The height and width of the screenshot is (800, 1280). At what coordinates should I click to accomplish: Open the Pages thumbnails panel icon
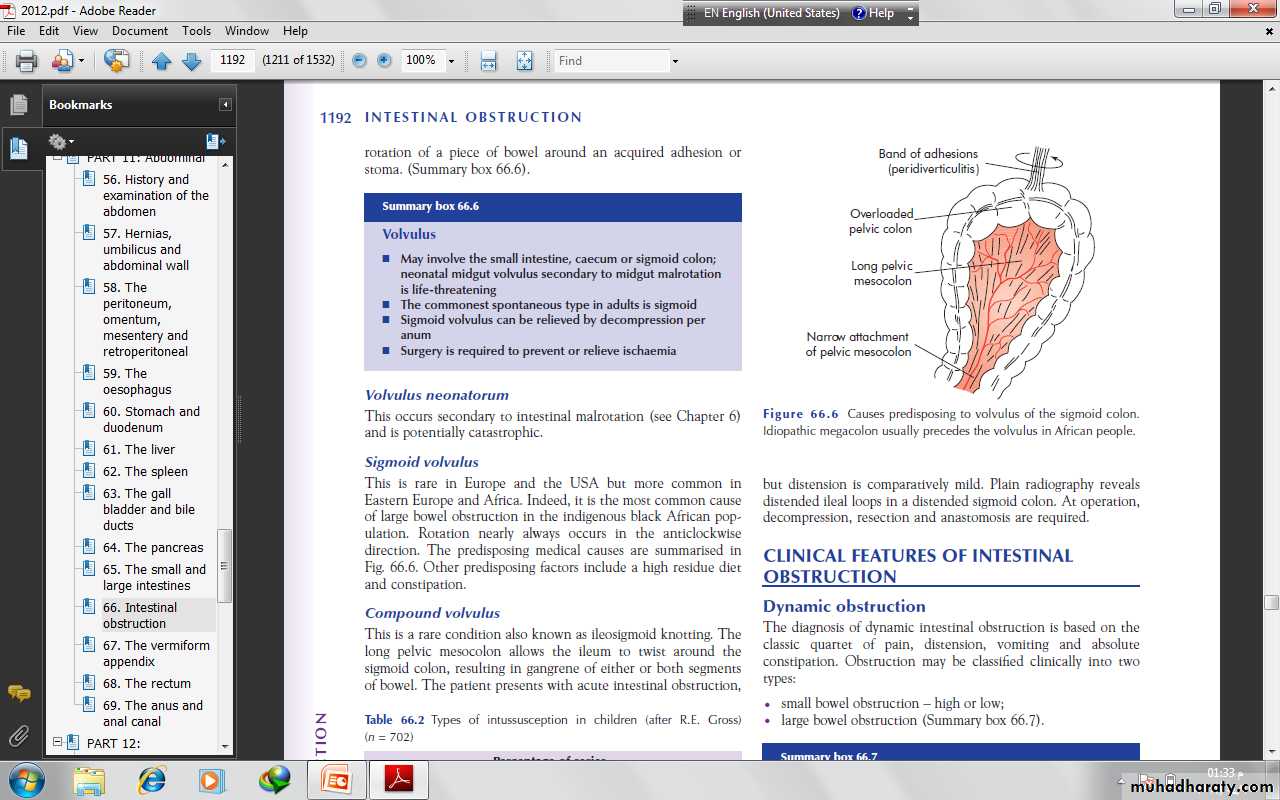pyautogui.click(x=18, y=104)
